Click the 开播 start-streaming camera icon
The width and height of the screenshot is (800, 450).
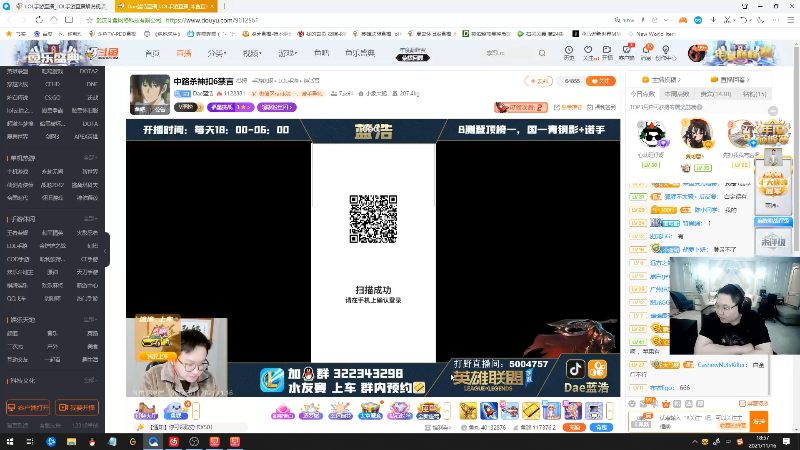tap(607, 50)
